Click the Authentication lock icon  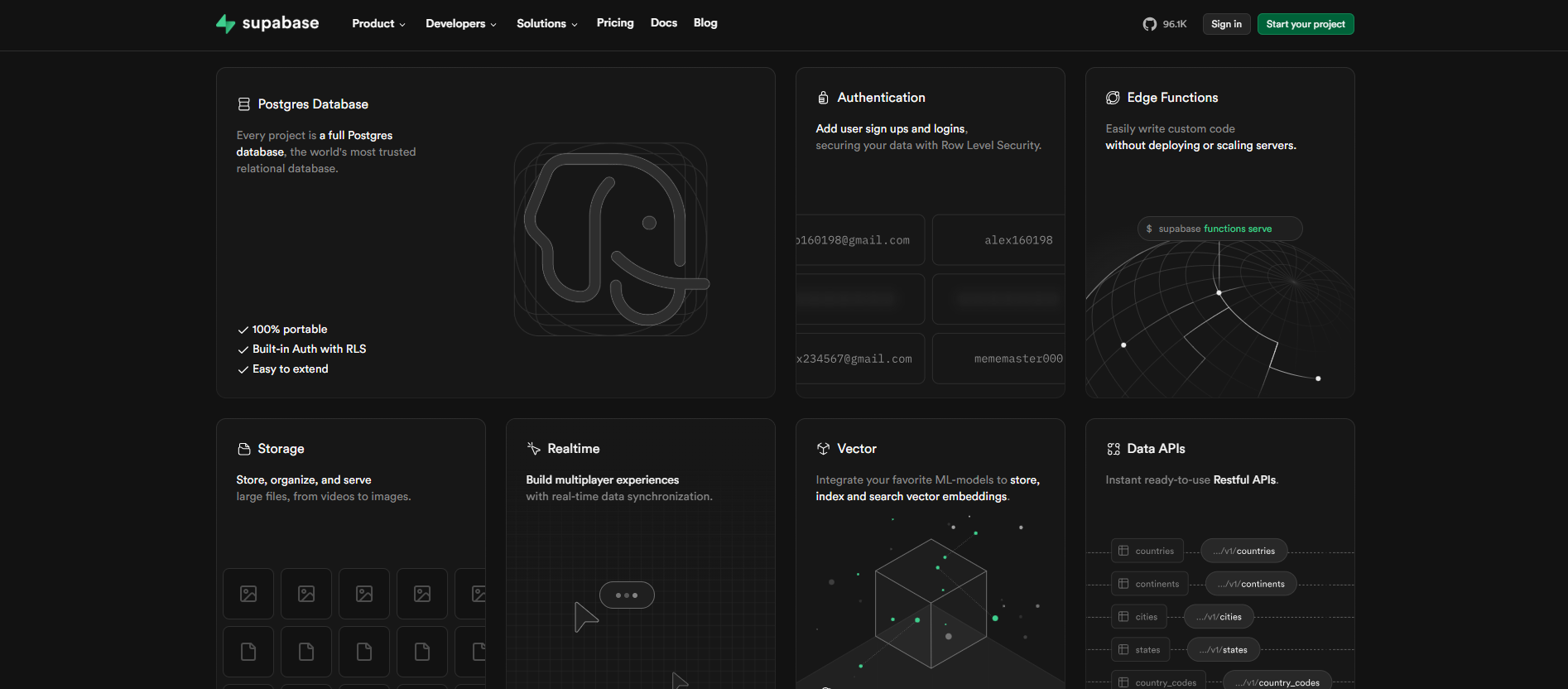(823, 98)
